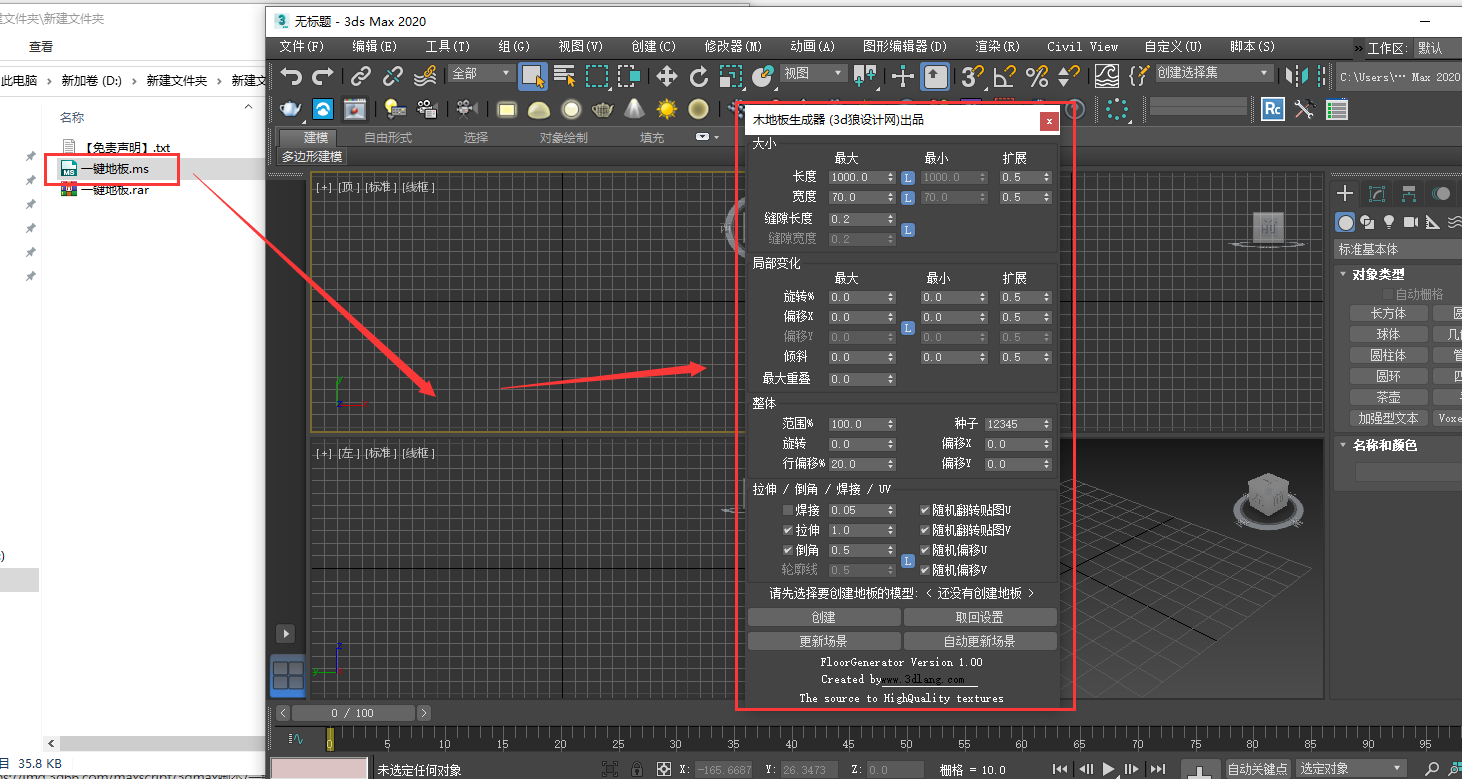
Task: Toggle the Window/Crossing selection icon
Action: [x=629, y=75]
